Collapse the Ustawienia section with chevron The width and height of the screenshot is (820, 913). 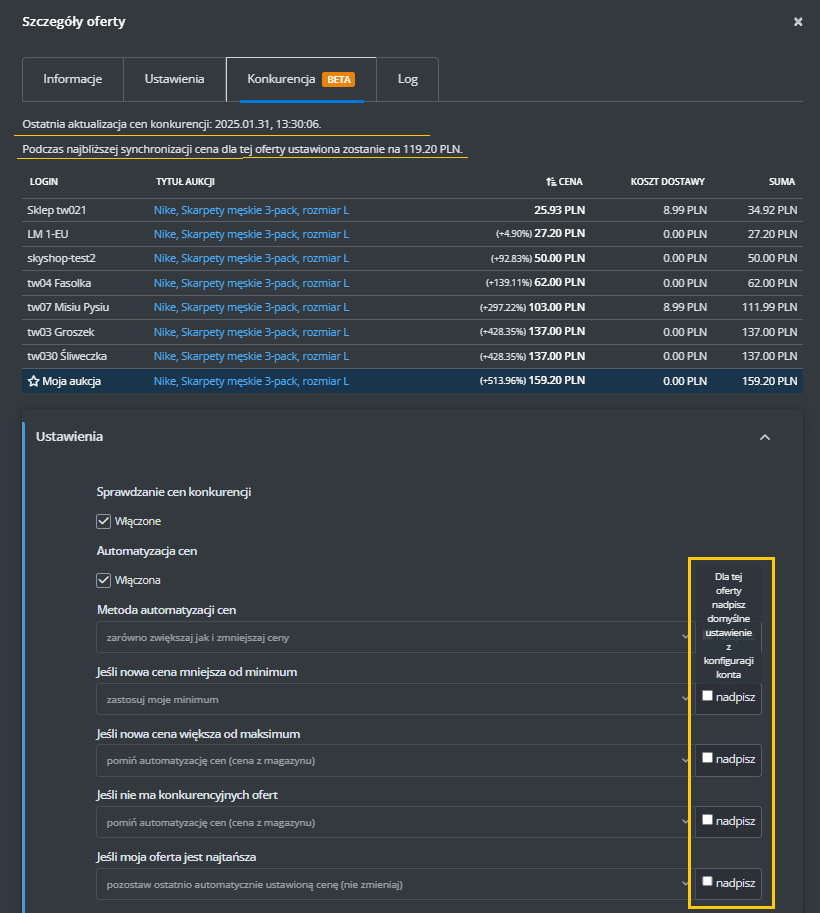(765, 437)
